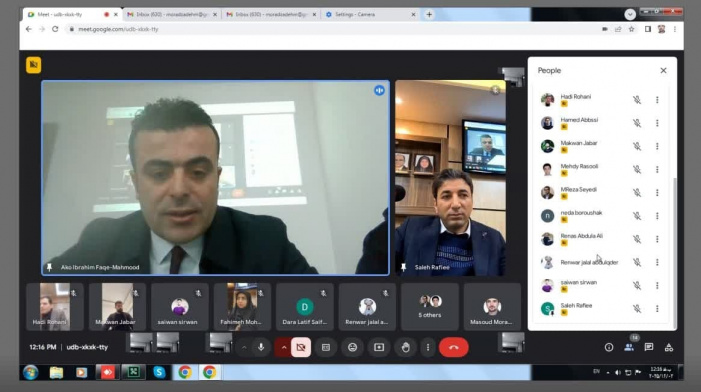Toggle the microphone mute button
Screen dimensions: 701x392
261,347
